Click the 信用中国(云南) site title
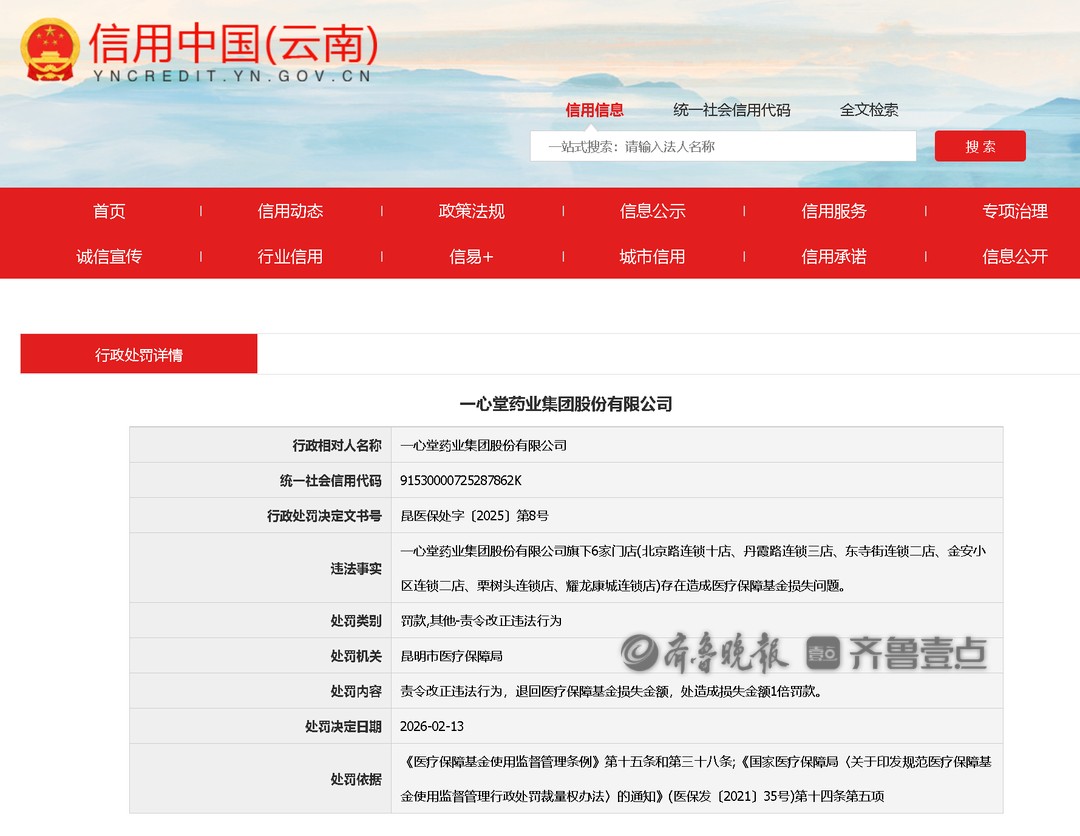 (233, 43)
